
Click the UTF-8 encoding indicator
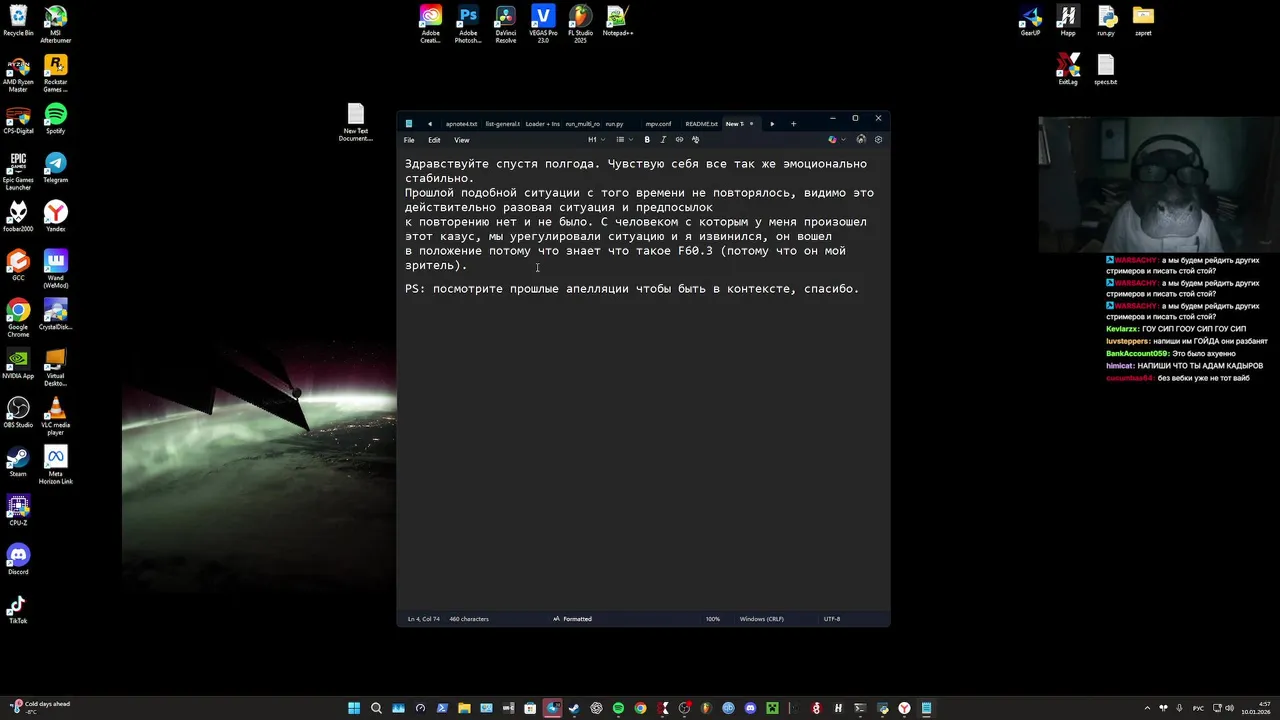[x=832, y=619]
